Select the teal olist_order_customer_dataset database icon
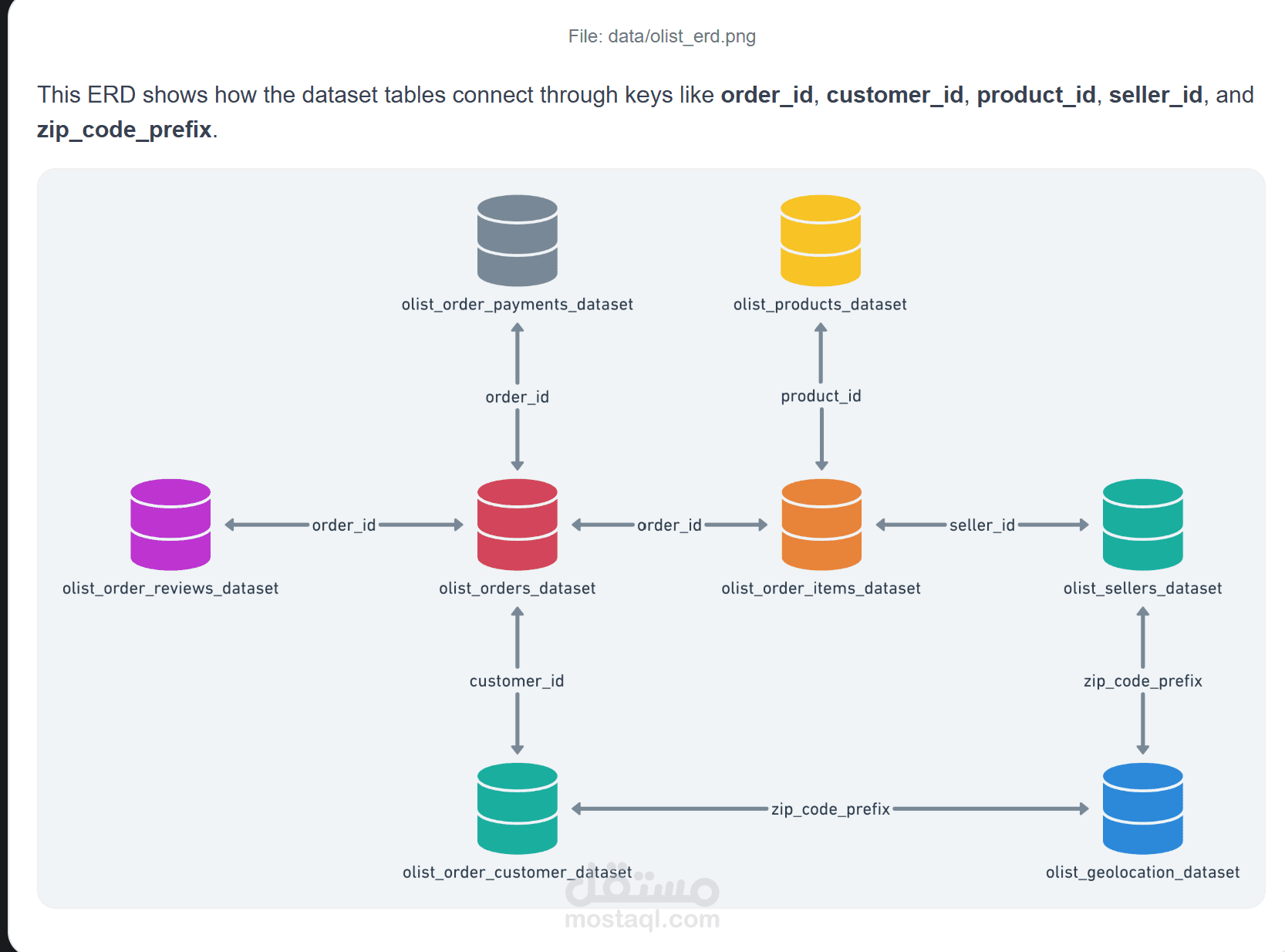This screenshot has height=952, width=1285. click(517, 808)
